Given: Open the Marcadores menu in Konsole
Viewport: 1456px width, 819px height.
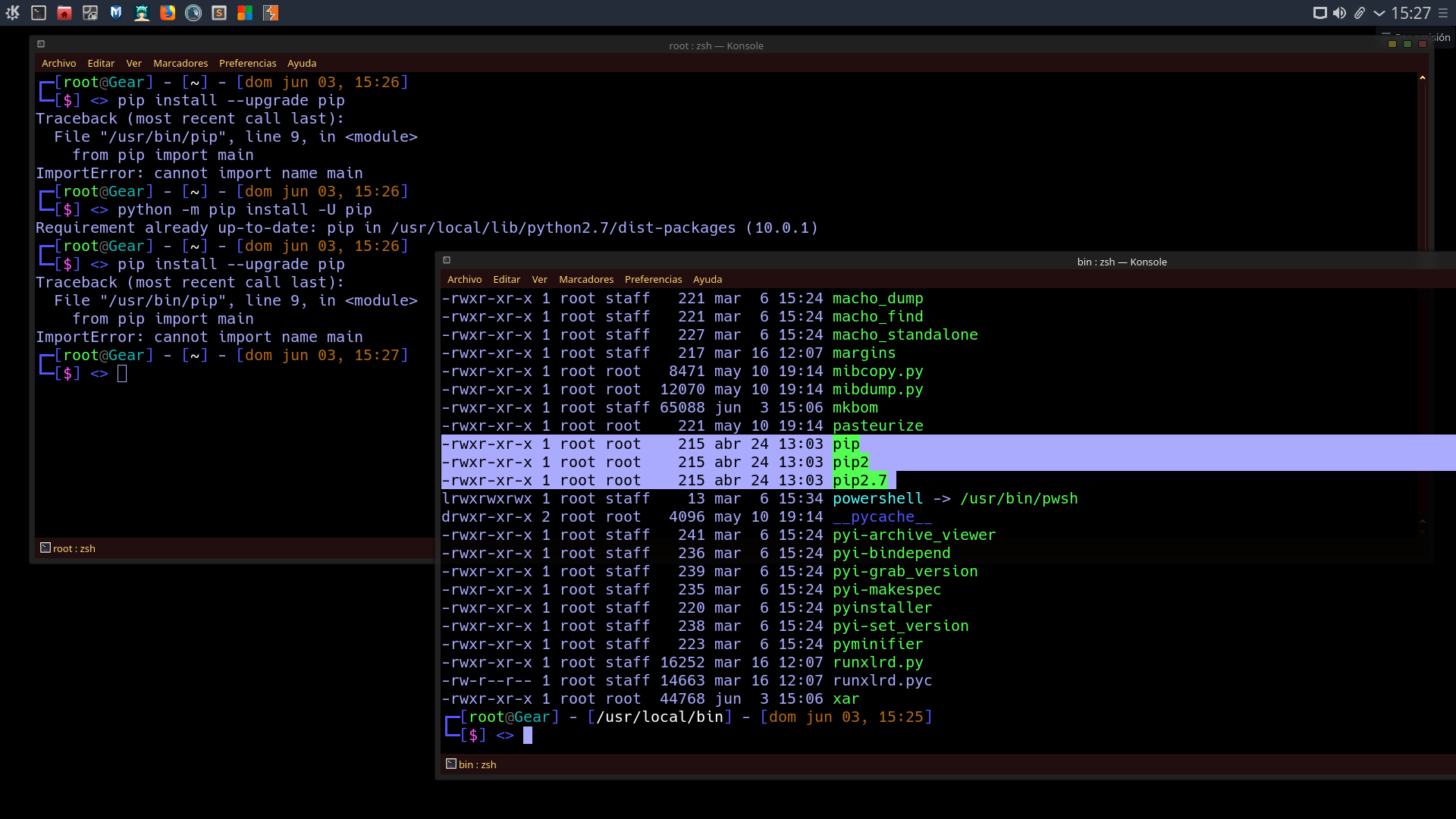Looking at the screenshot, I should [180, 63].
